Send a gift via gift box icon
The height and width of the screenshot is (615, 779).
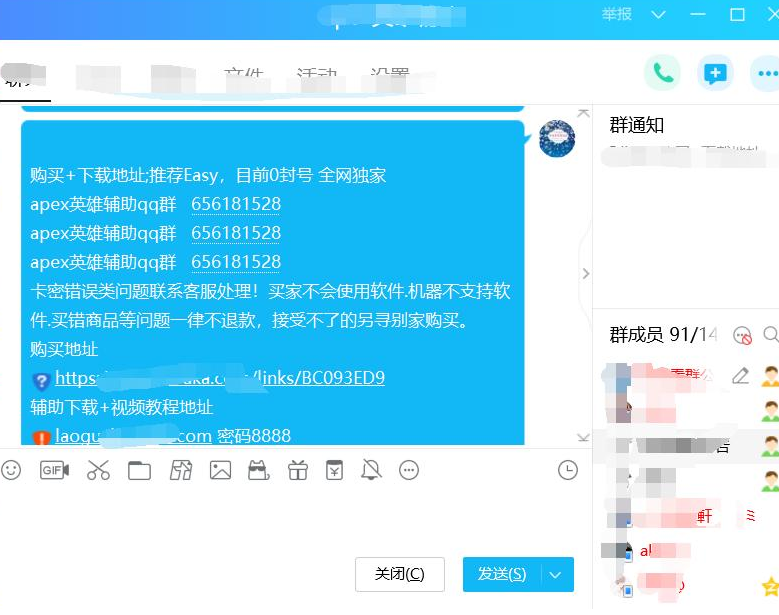(x=298, y=470)
